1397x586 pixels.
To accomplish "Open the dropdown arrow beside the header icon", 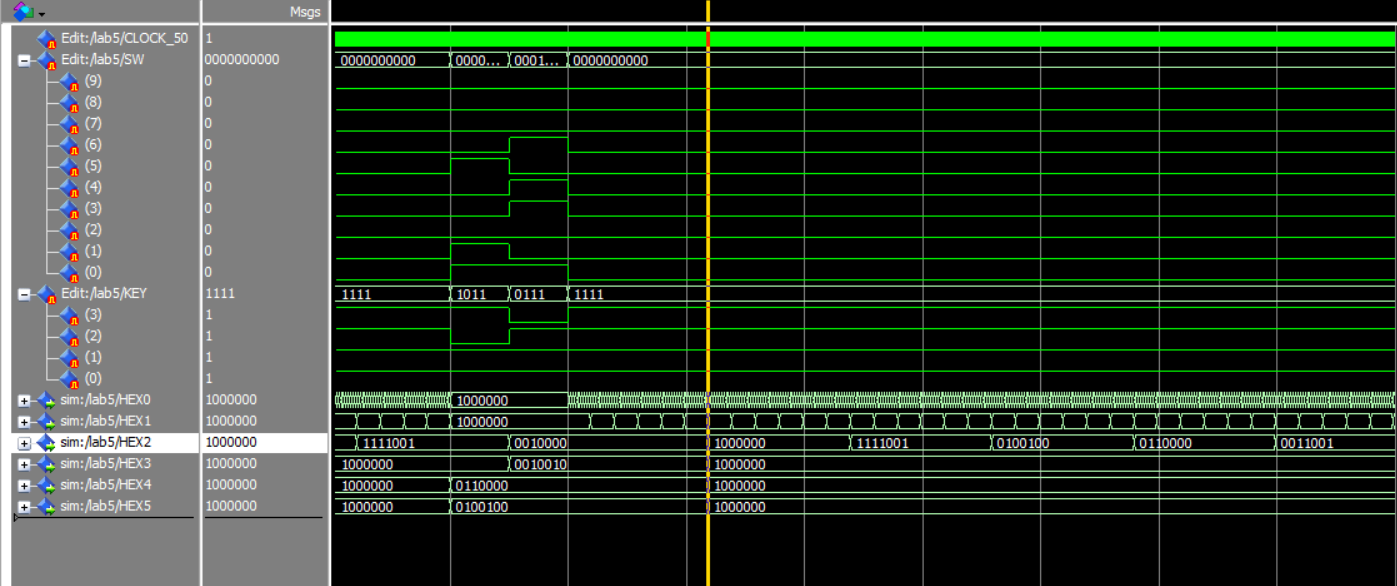I will pos(41,12).
